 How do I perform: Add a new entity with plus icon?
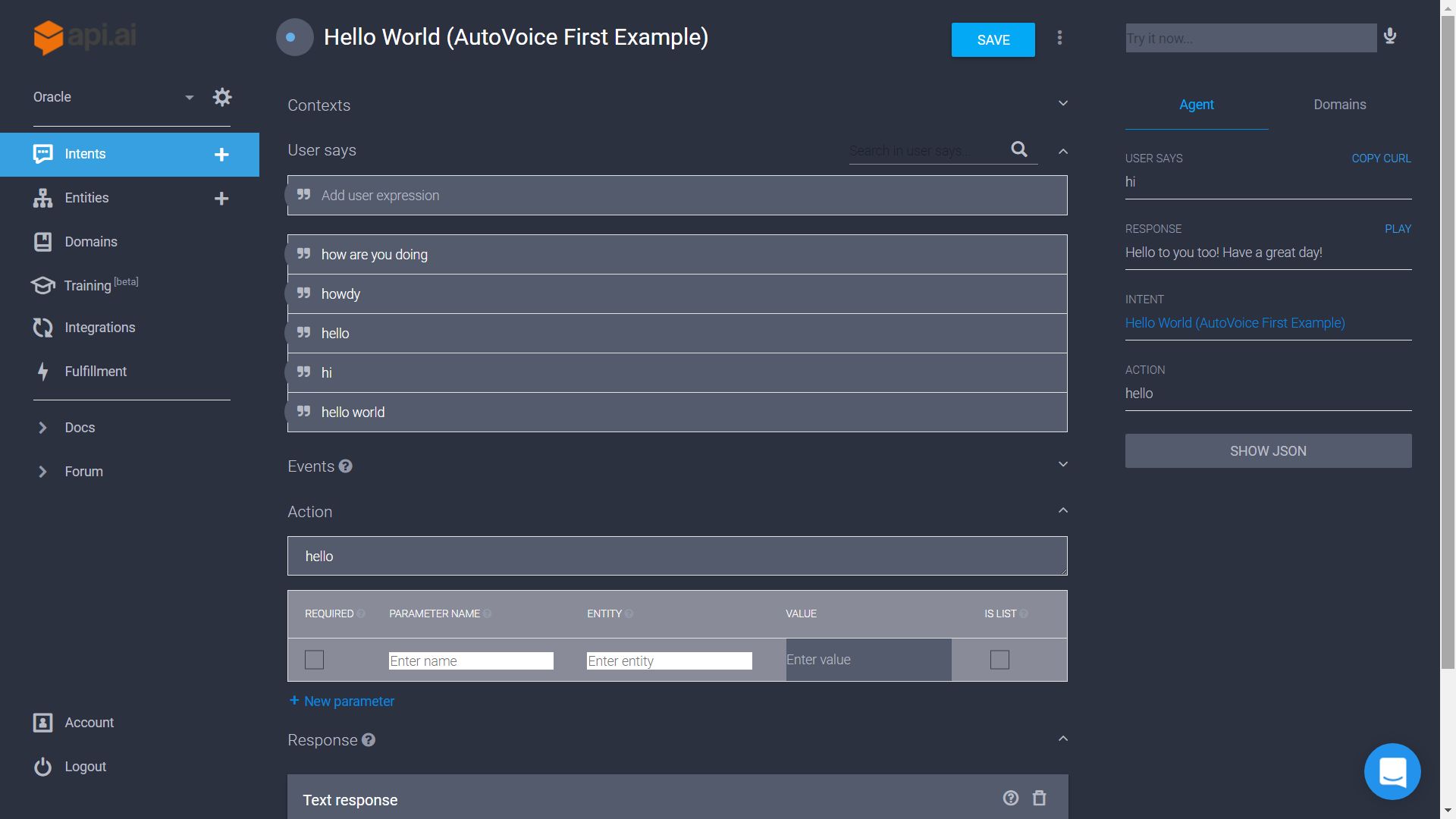[x=221, y=199]
